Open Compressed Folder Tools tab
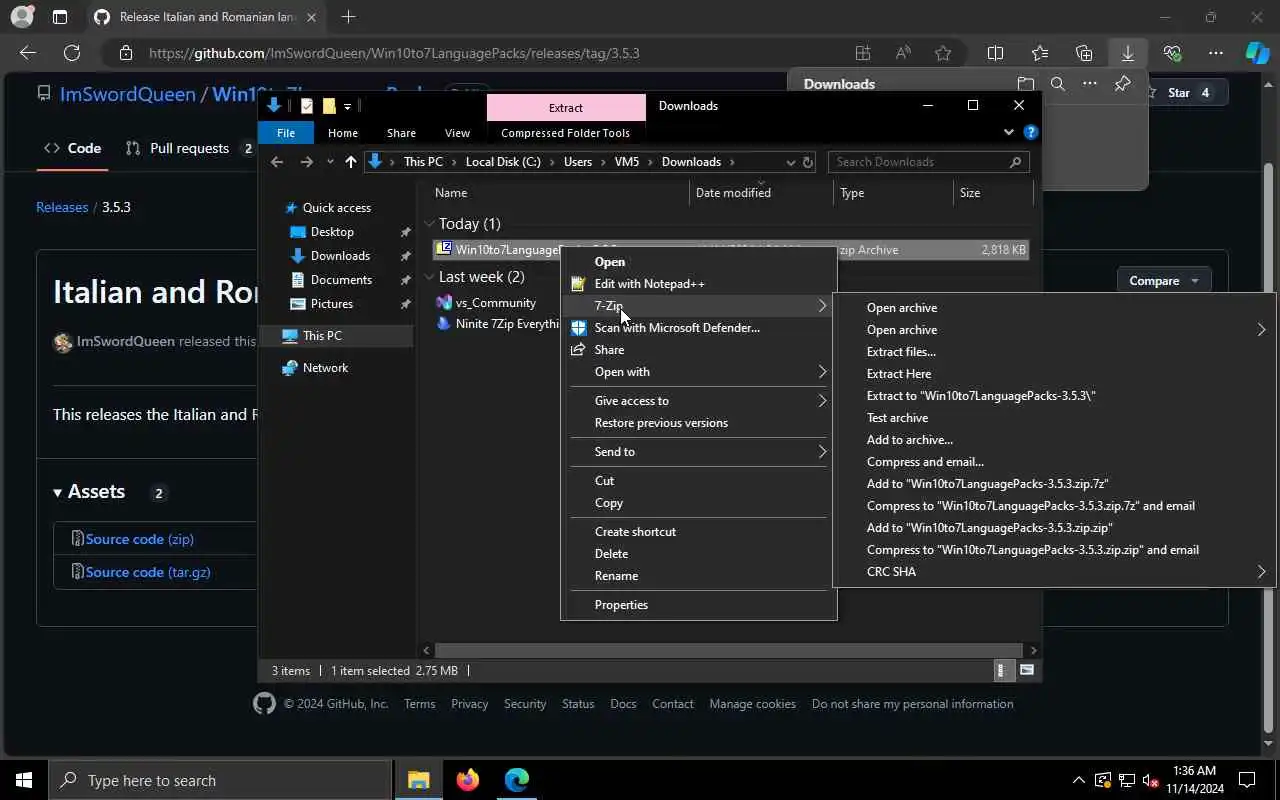This screenshot has height=800, width=1280. pos(565,133)
